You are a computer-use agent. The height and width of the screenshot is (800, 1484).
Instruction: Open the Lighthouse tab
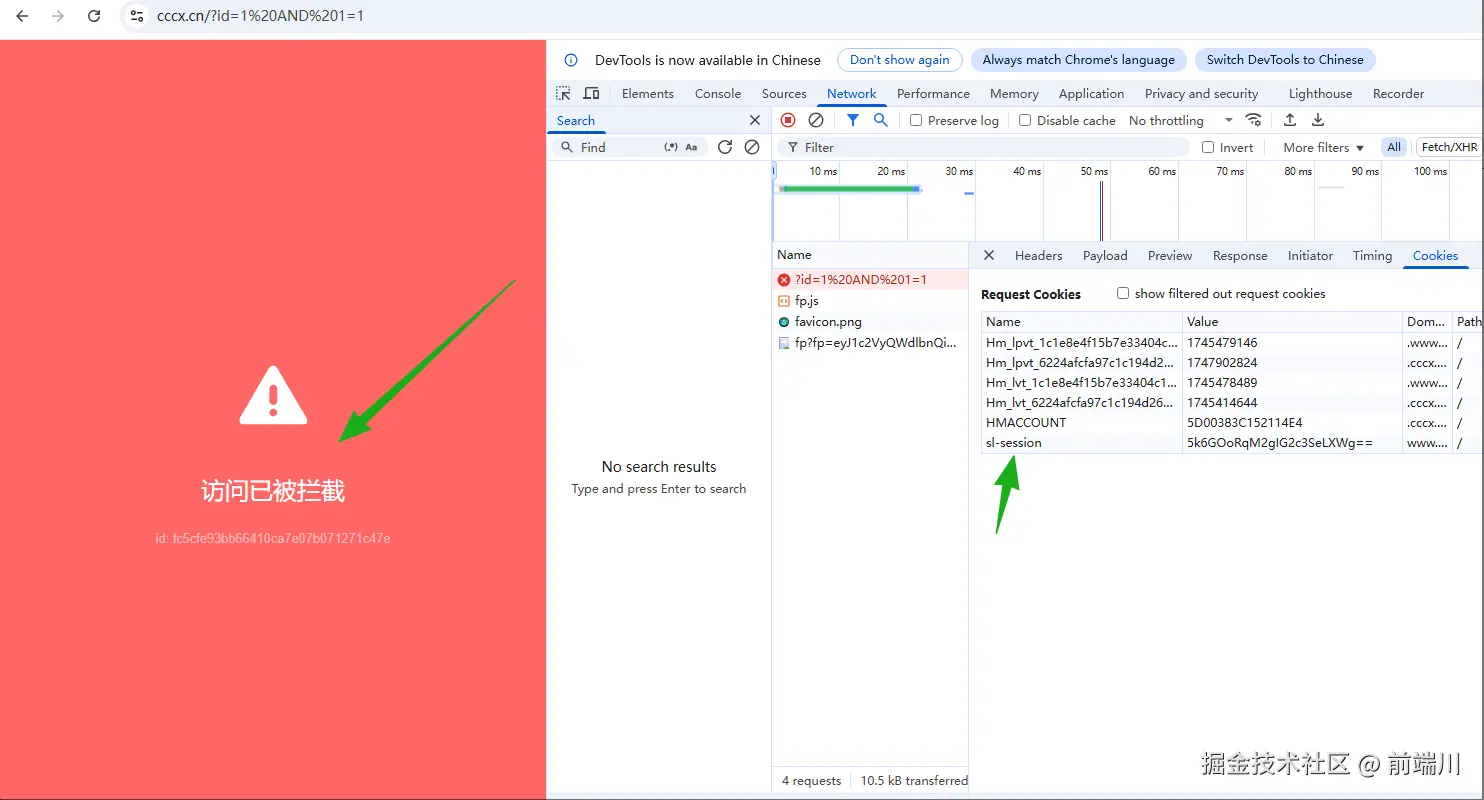1320,93
